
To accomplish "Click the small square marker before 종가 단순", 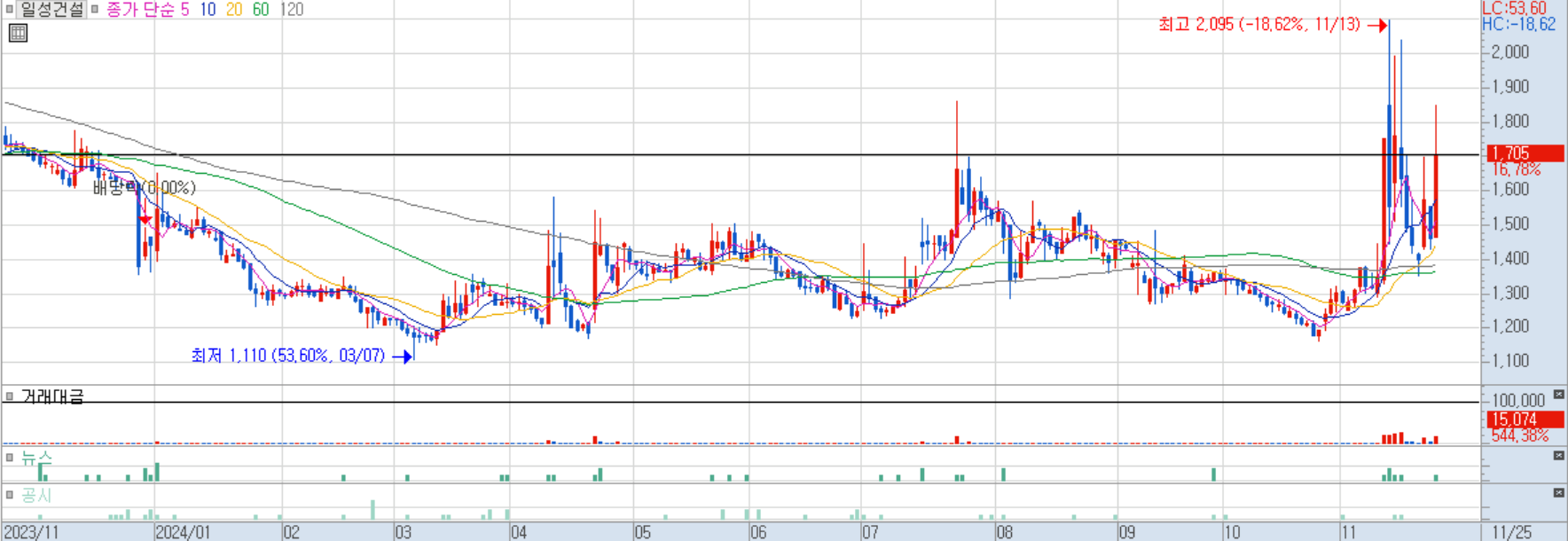I will [94, 10].
